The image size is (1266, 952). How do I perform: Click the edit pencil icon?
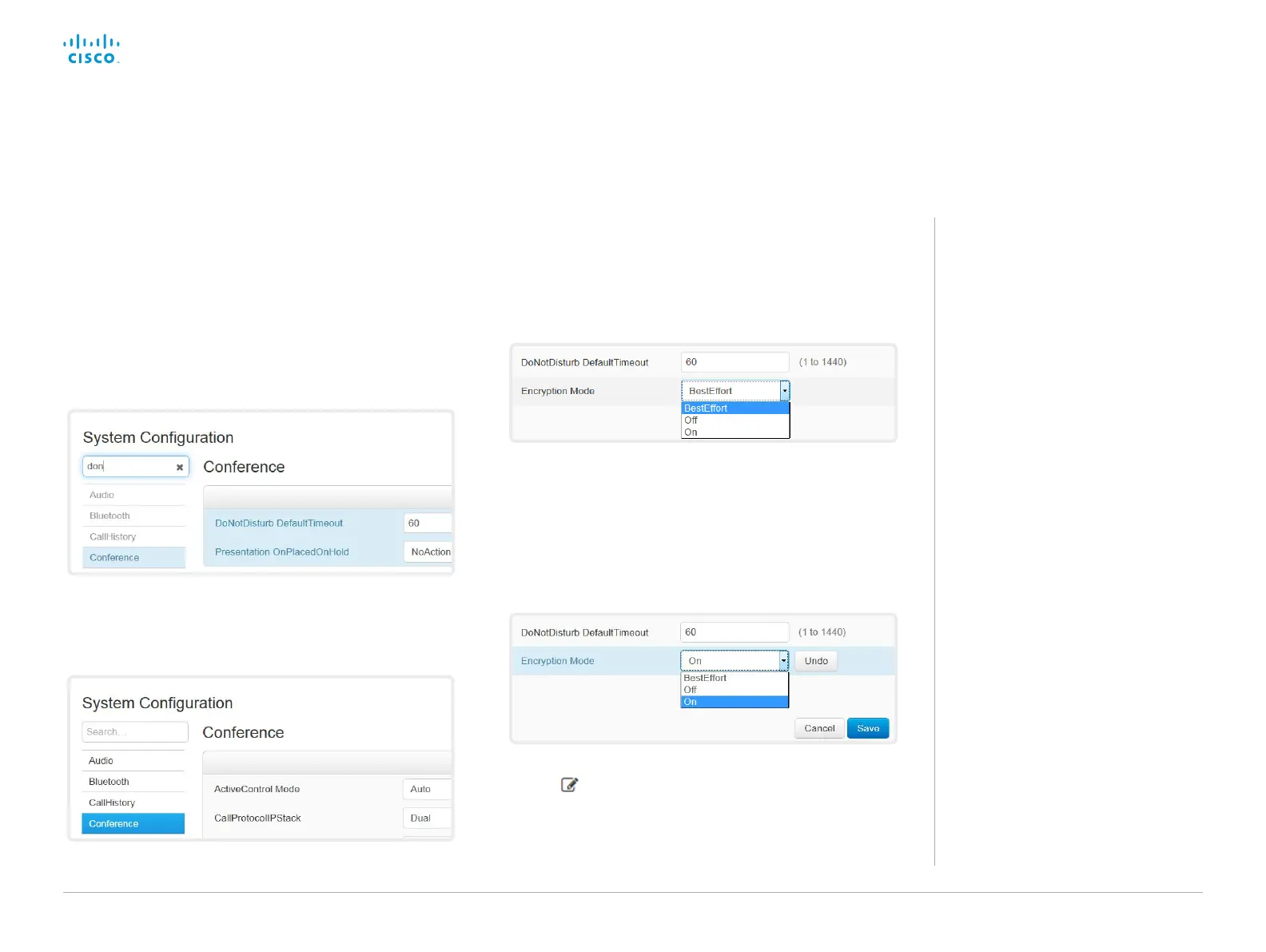(x=569, y=785)
